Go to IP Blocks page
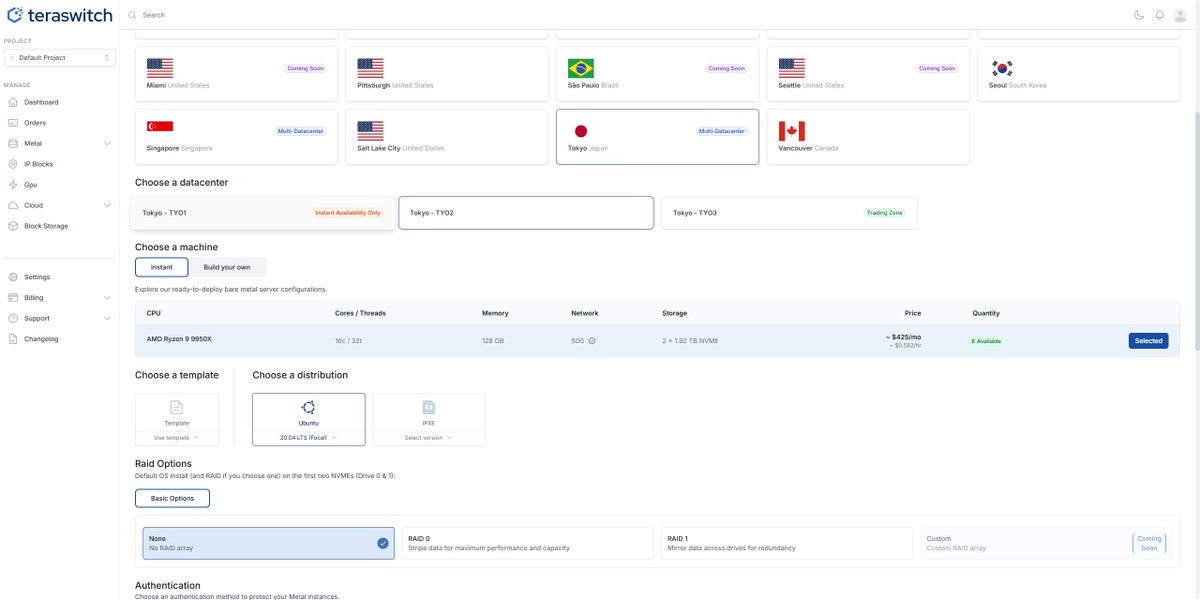The width and height of the screenshot is (1200, 600). click(x=38, y=164)
